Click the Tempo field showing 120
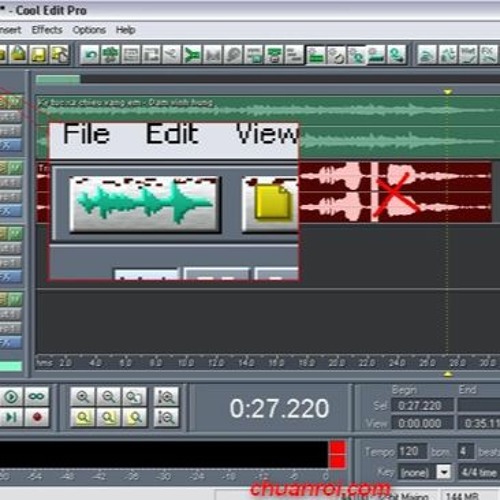 point(412,452)
